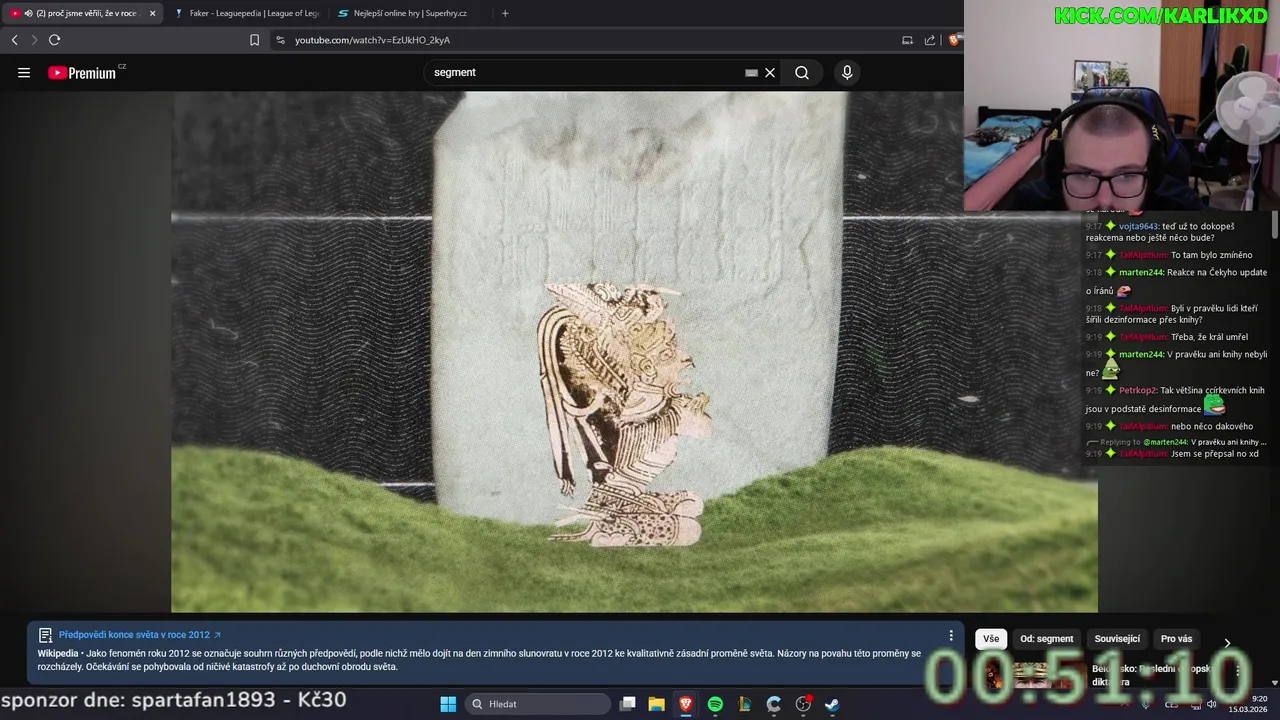Screen dimensions: 1280x720
Task: Select the 'Vše' filter chip
Action: pyautogui.click(x=990, y=639)
